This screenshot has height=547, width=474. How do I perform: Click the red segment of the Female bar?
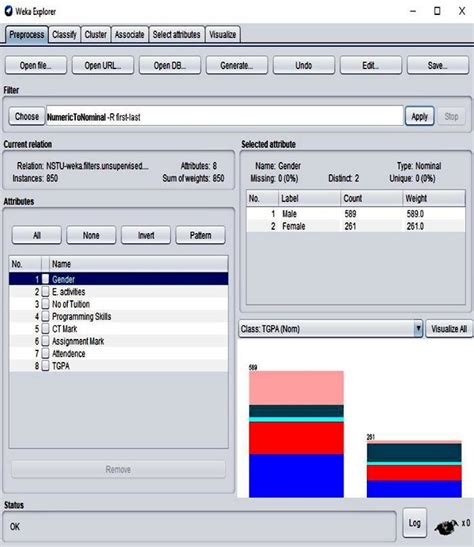pyautogui.click(x=414, y=473)
